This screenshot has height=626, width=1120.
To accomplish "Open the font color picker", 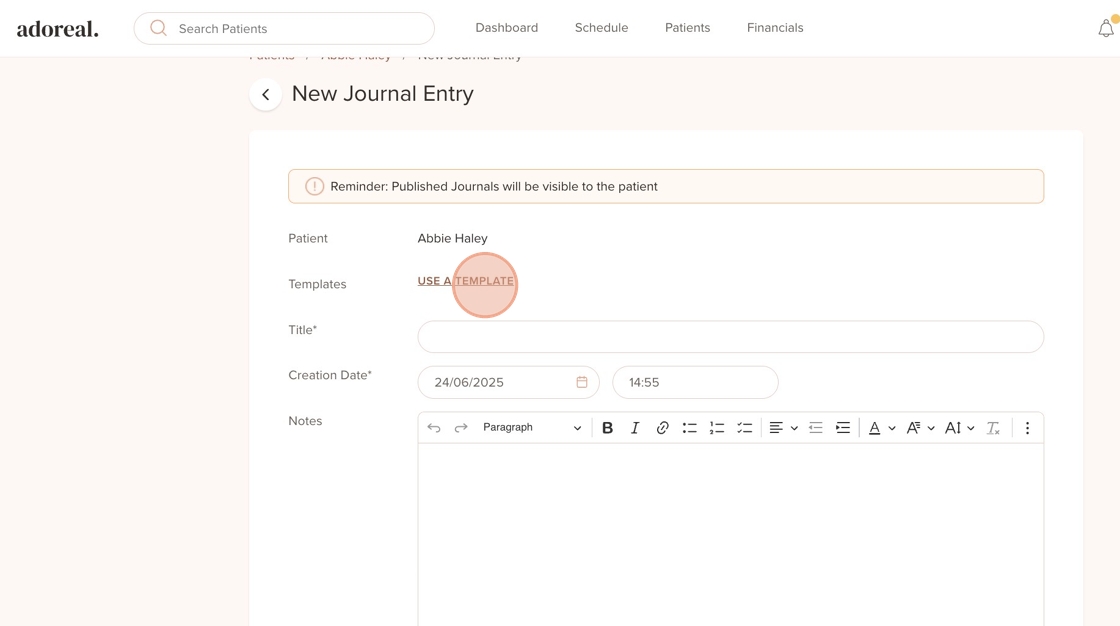I will click(881, 428).
